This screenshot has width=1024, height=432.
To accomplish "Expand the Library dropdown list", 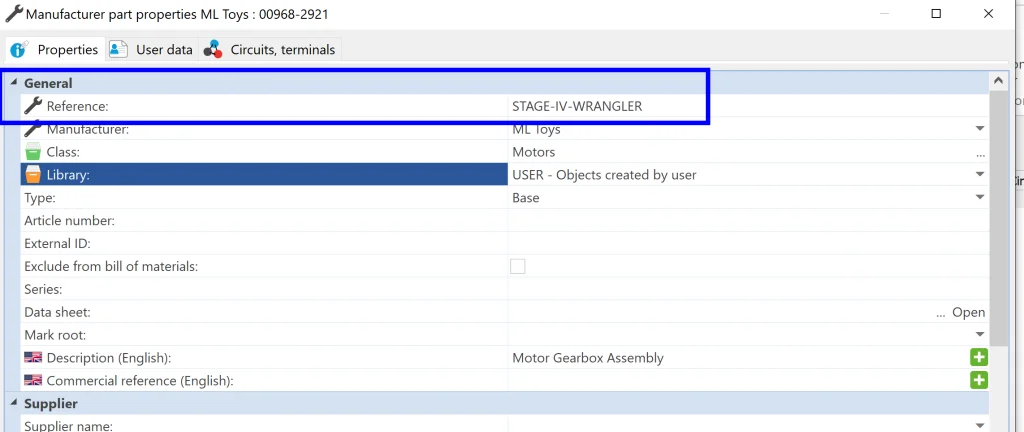I will 980,175.
